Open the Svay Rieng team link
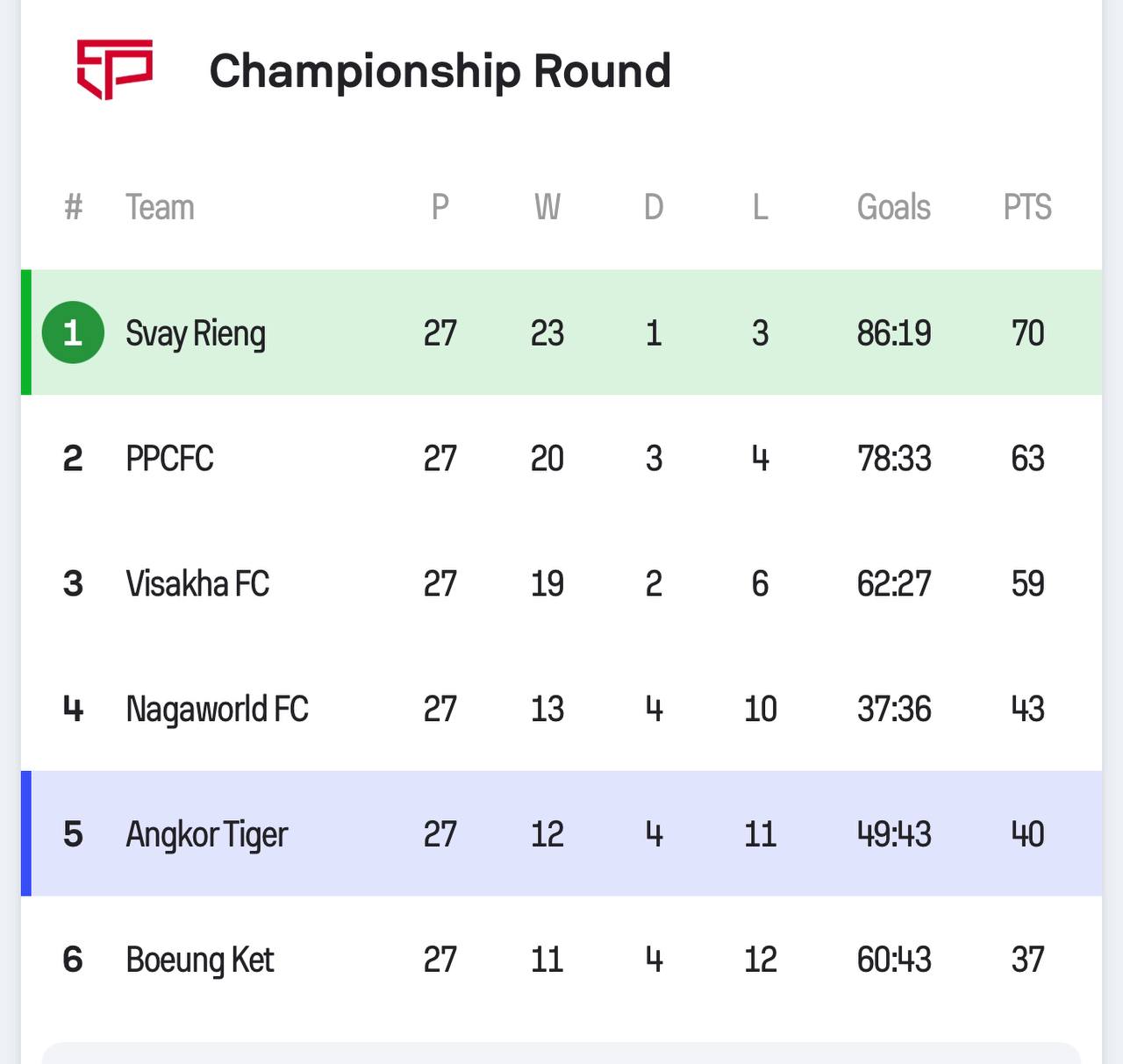The width and height of the screenshot is (1123, 1064). [196, 333]
